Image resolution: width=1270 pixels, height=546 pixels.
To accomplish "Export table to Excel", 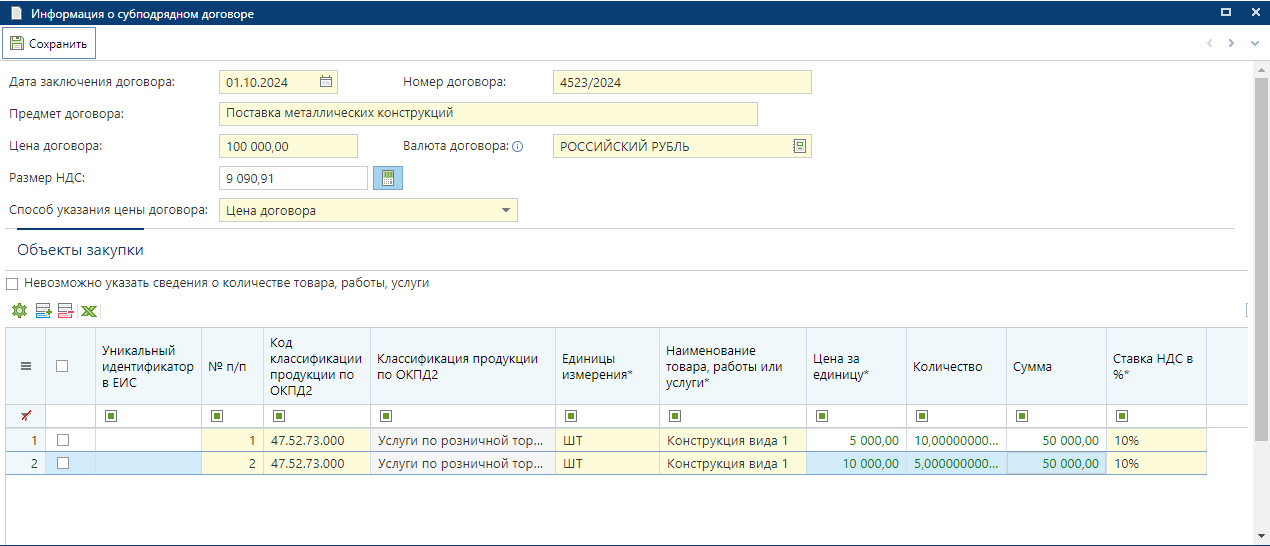I will [89, 311].
